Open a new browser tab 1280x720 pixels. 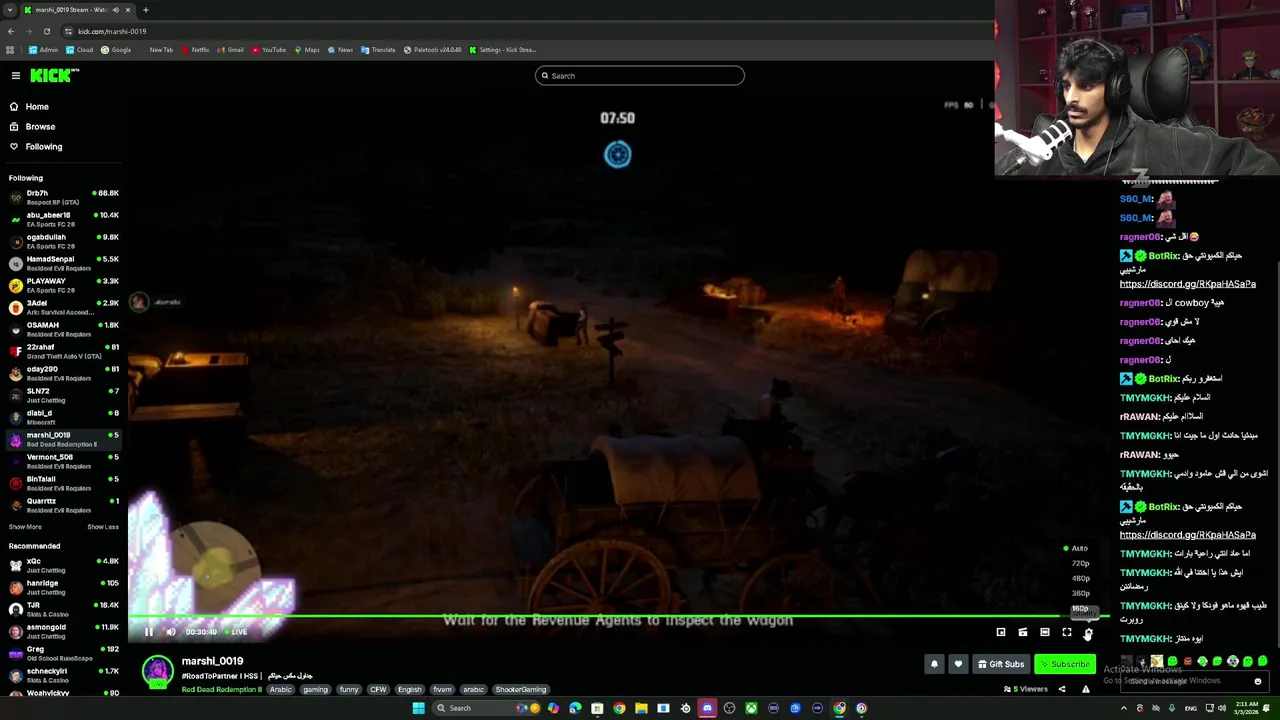pyautogui.click(x=145, y=10)
